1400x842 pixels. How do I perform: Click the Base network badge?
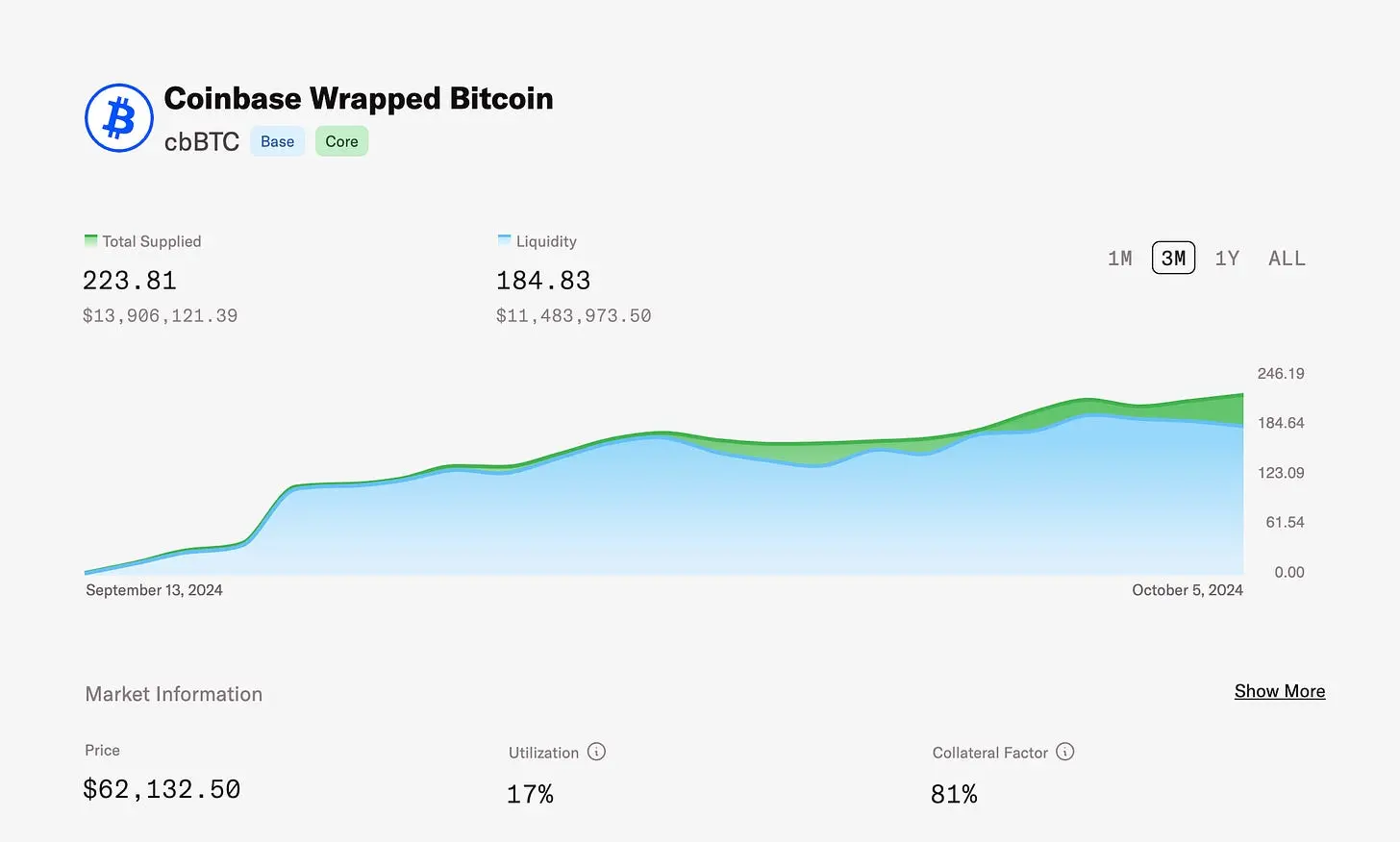click(x=278, y=141)
